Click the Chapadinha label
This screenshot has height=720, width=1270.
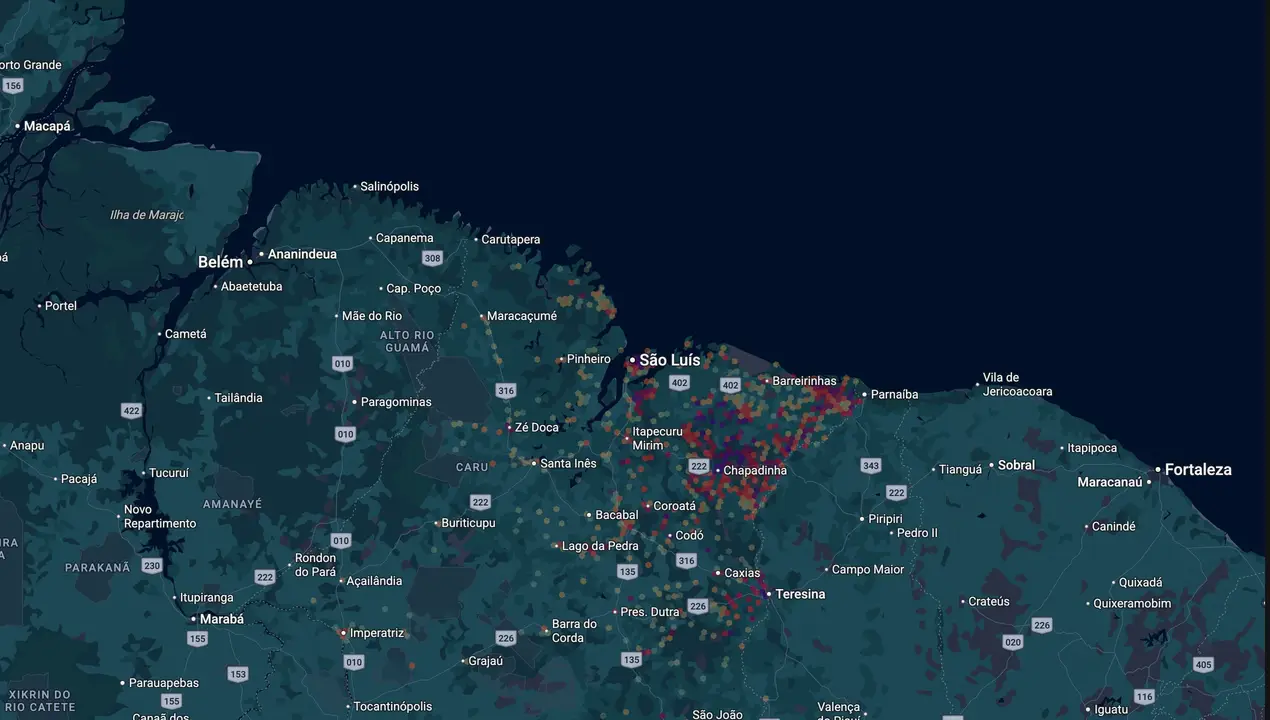[x=755, y=470]
